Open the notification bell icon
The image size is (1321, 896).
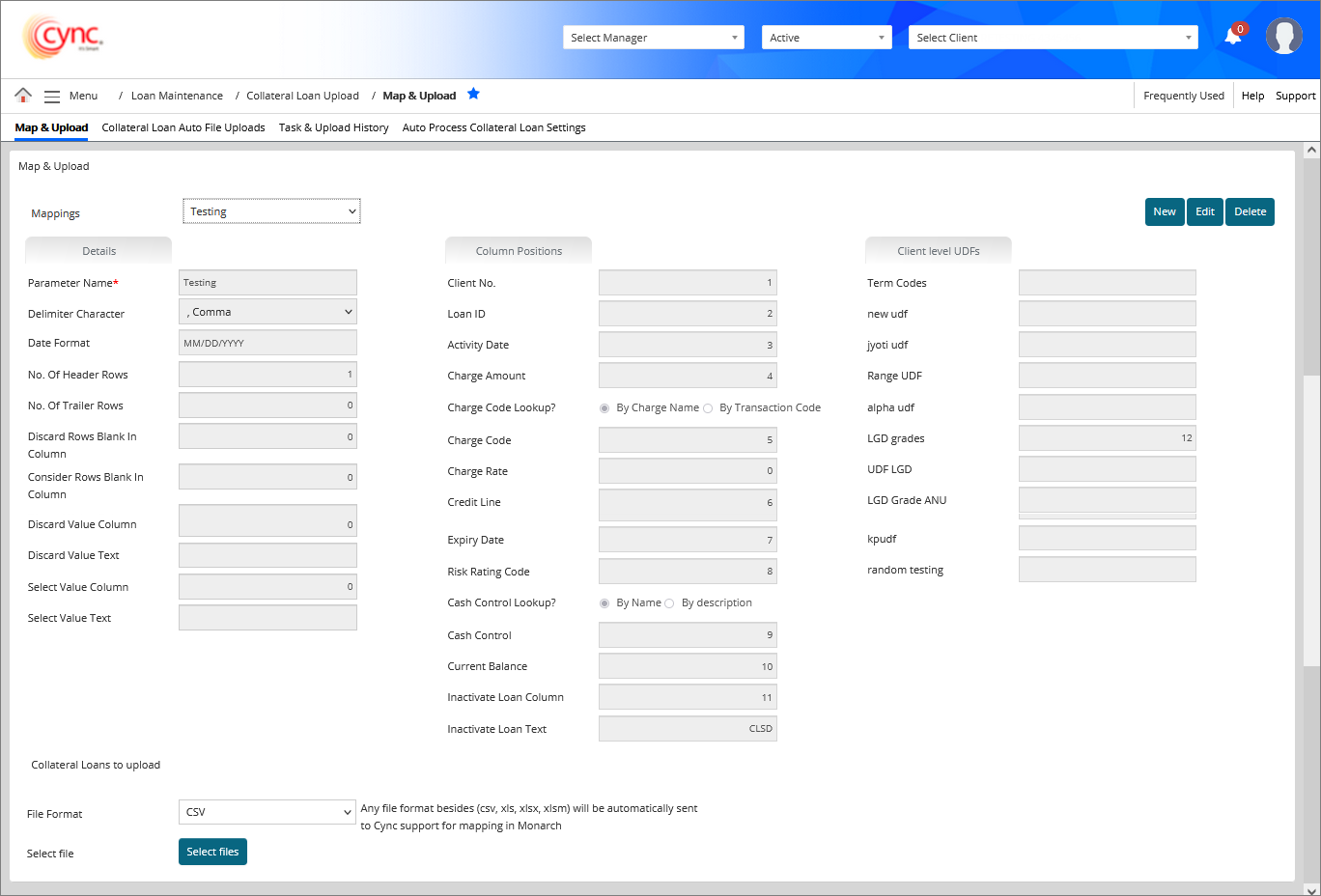pyautogui.click(x=1233, y=37)
